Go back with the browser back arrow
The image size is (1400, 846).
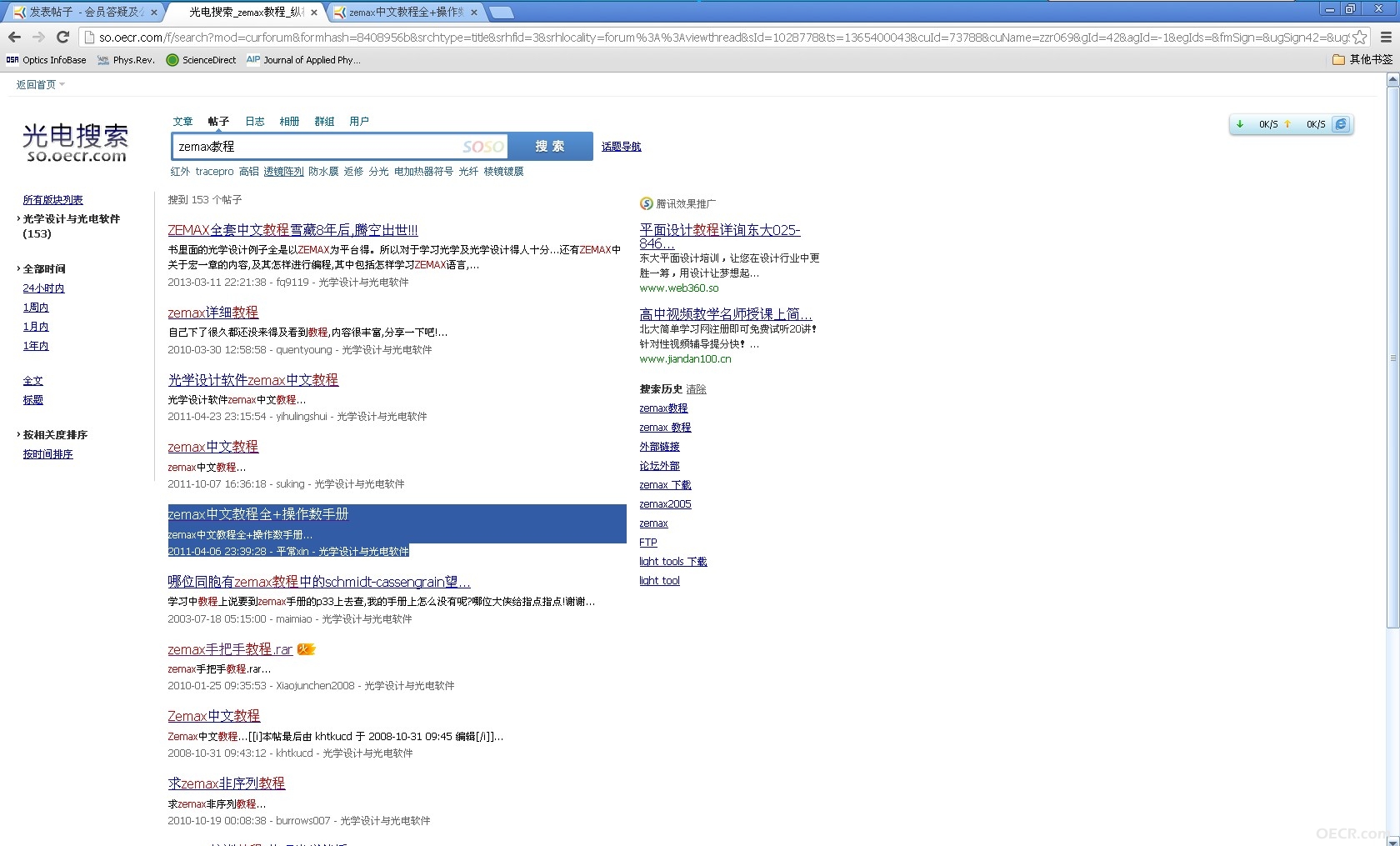(x=14, y=37)
